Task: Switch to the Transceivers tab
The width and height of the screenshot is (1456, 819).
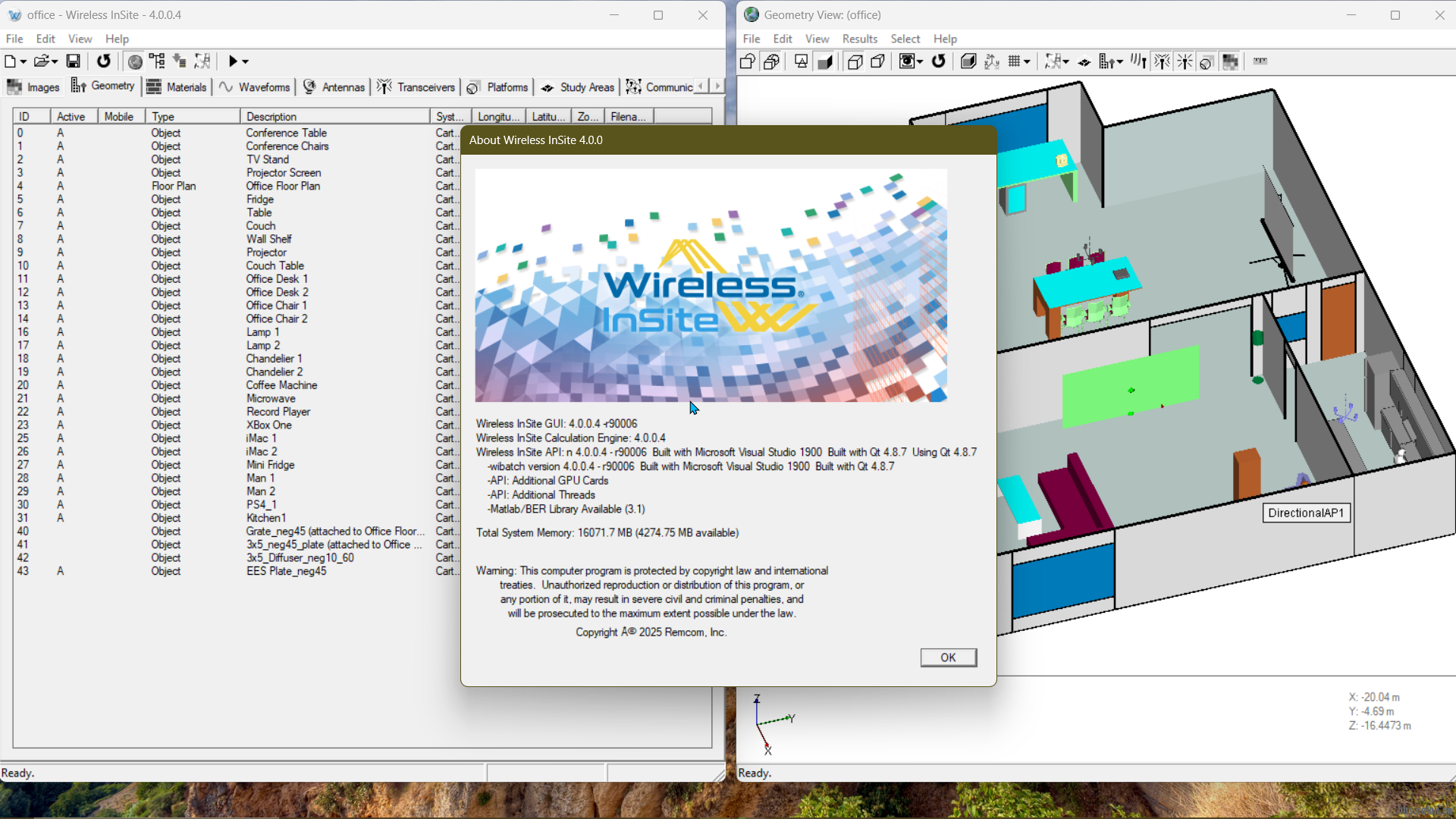Action: point(416,87)
